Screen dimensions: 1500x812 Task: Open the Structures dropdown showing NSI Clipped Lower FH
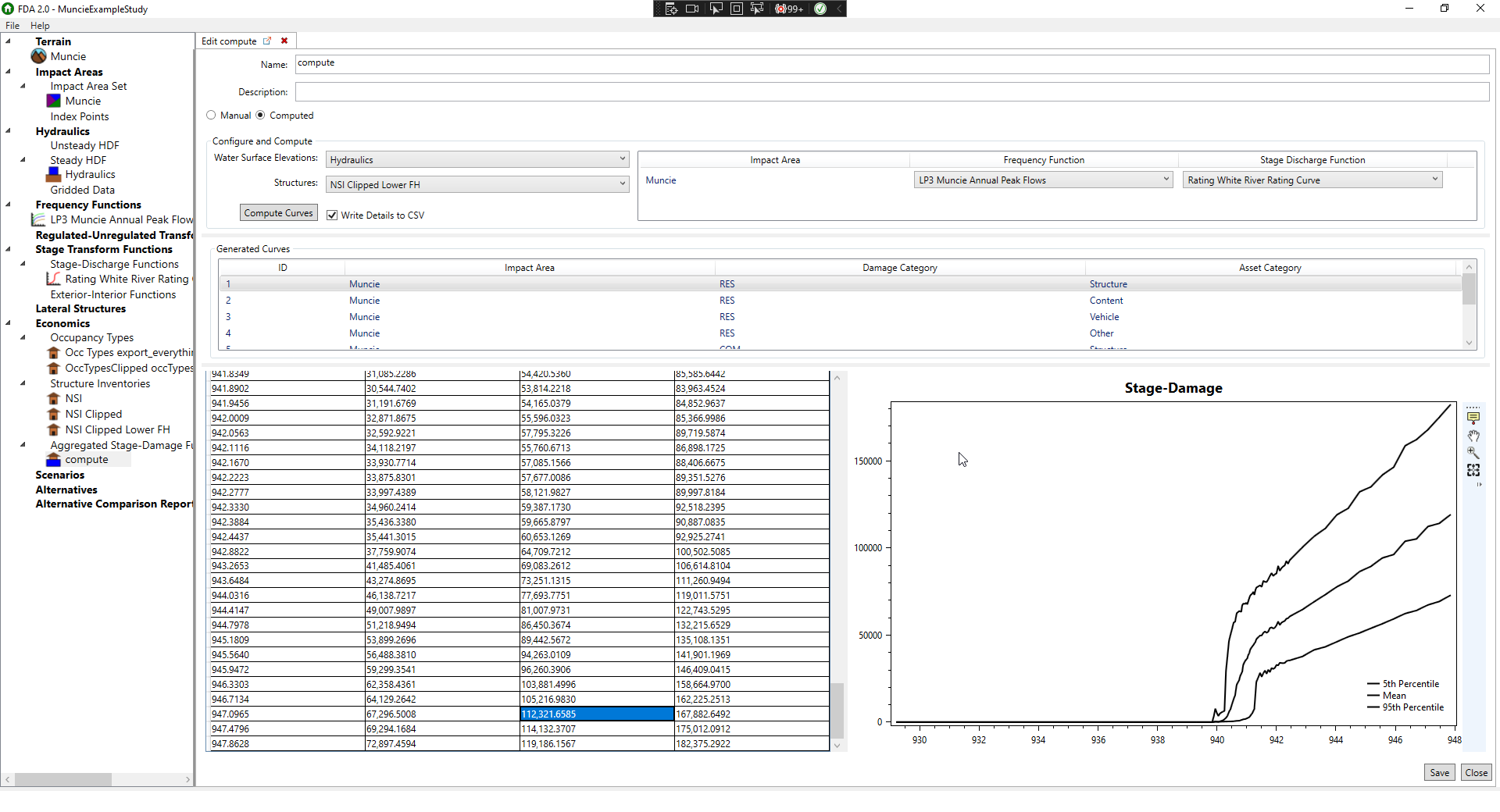(621, 184)
